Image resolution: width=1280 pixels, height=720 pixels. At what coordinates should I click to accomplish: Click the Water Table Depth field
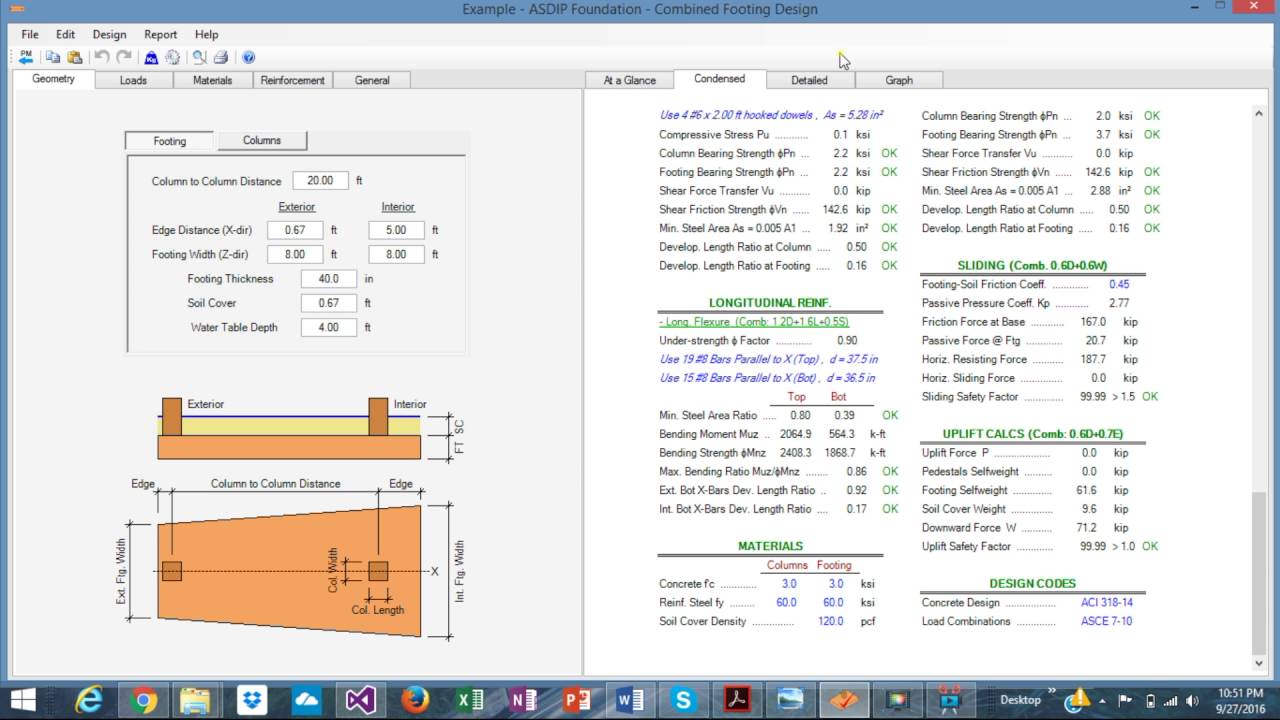click(328, 327)
